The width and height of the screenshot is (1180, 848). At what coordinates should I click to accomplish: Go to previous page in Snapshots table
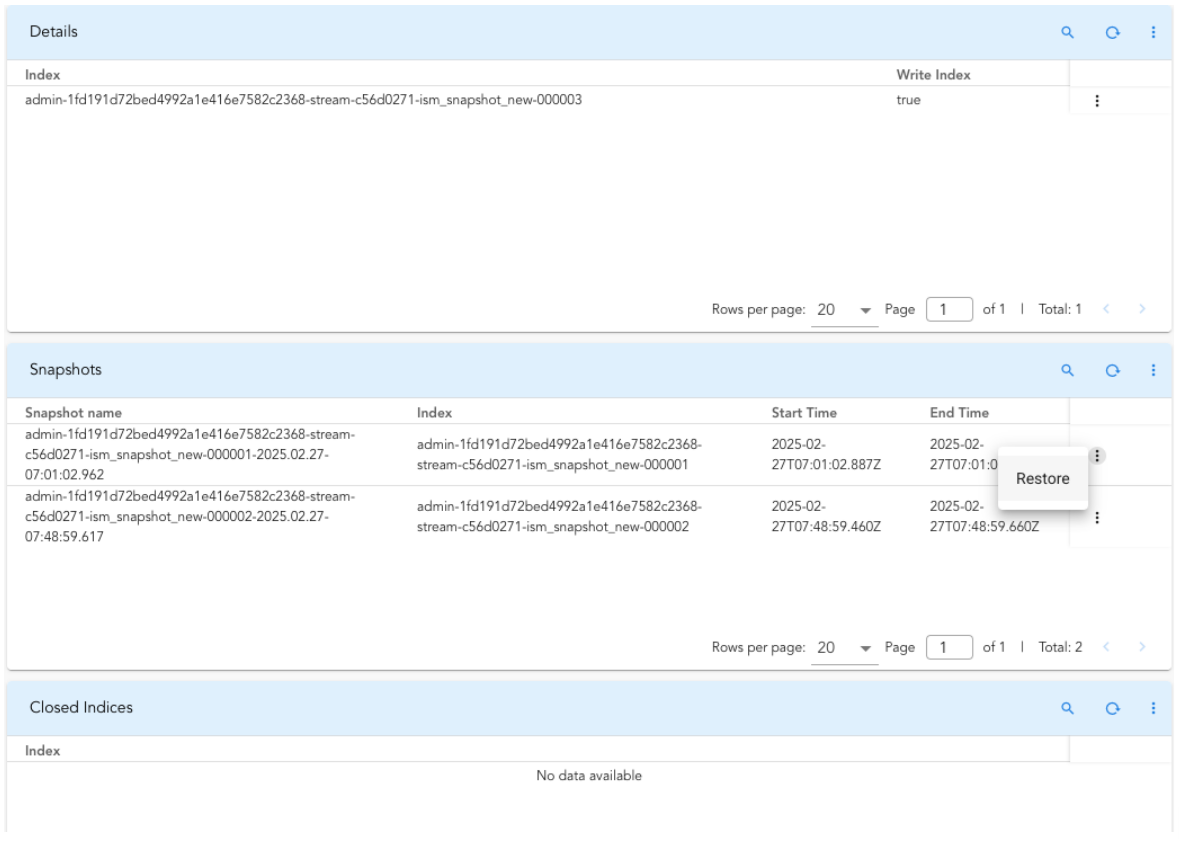pos(1105,648)
